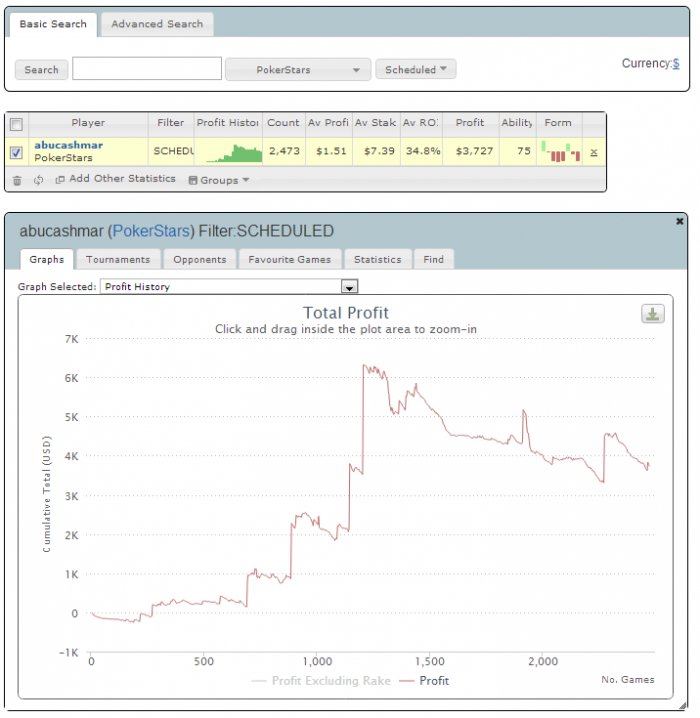The height and width of the screenshot is (718, 700).
Task: Click the SCHEDULED filter cell in abucashmar row
Action: (173, 151)
